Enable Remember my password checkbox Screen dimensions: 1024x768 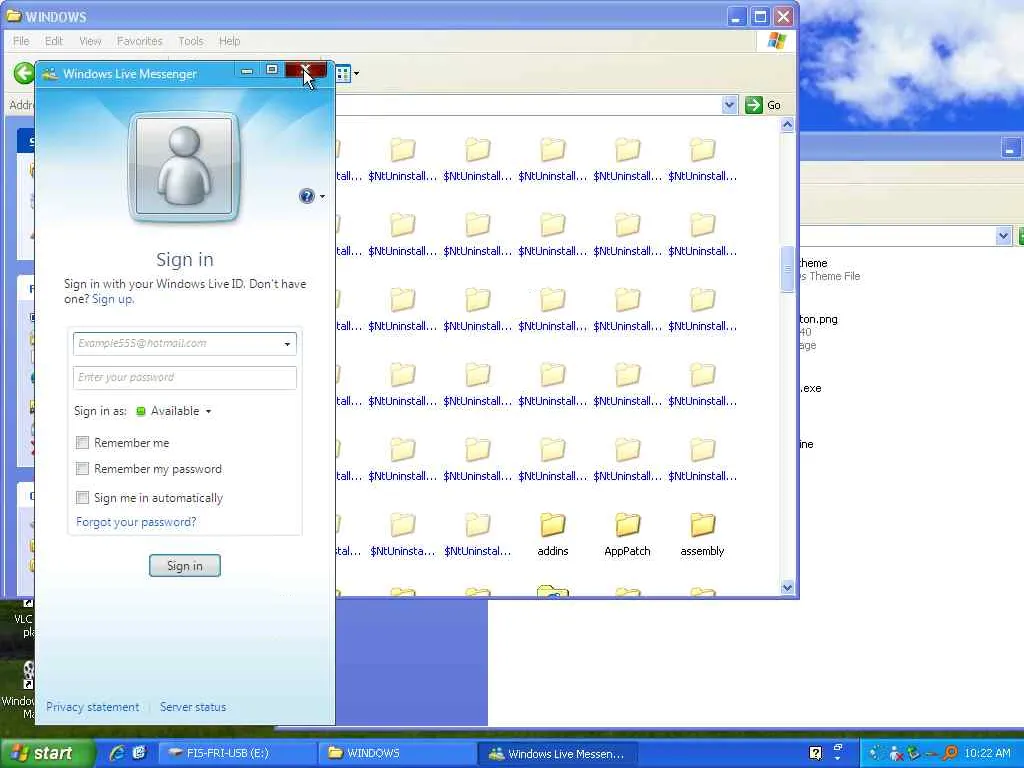tap(82, 469)
